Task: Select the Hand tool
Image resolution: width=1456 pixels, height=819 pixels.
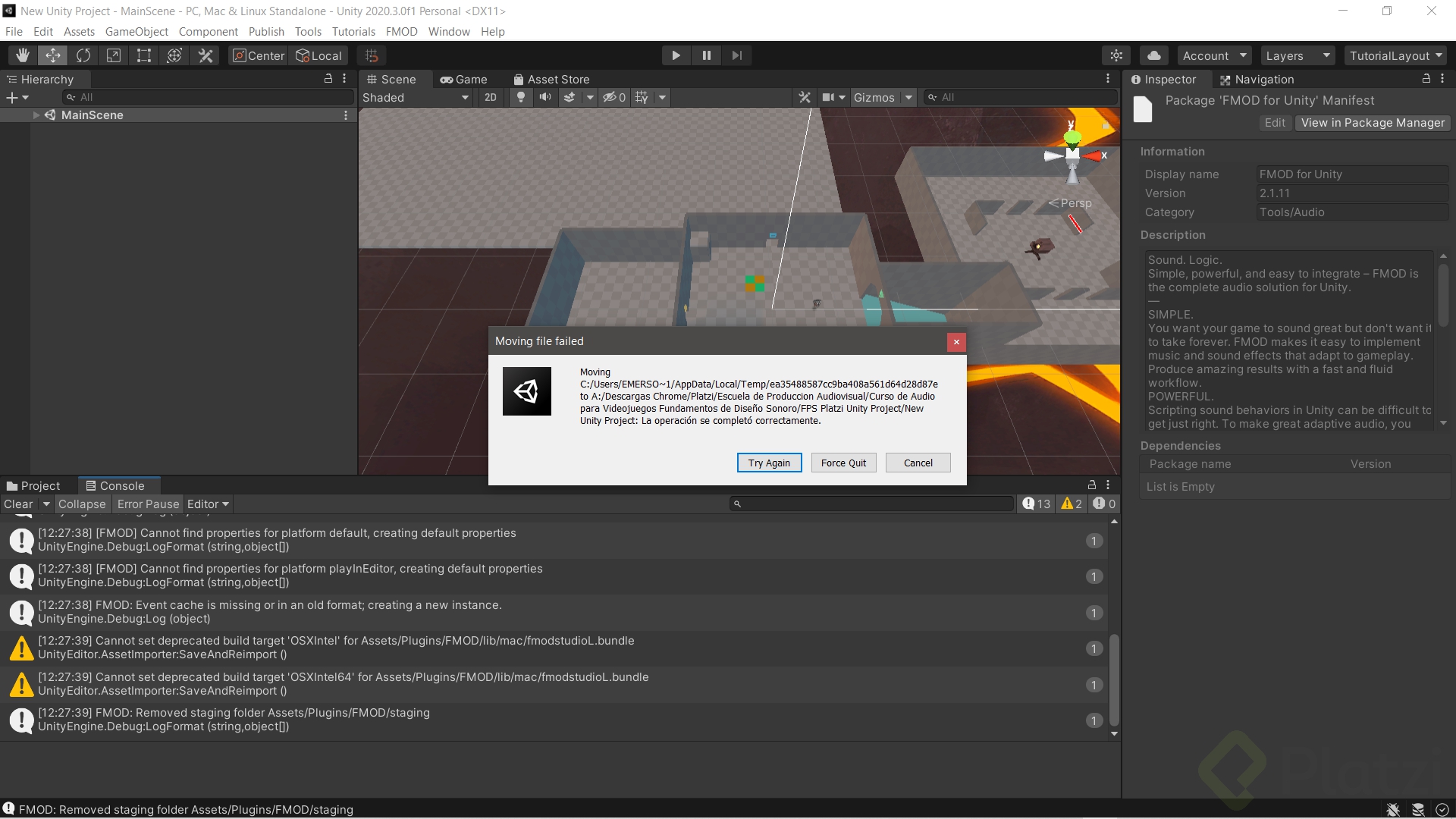Action: (23, 55)
